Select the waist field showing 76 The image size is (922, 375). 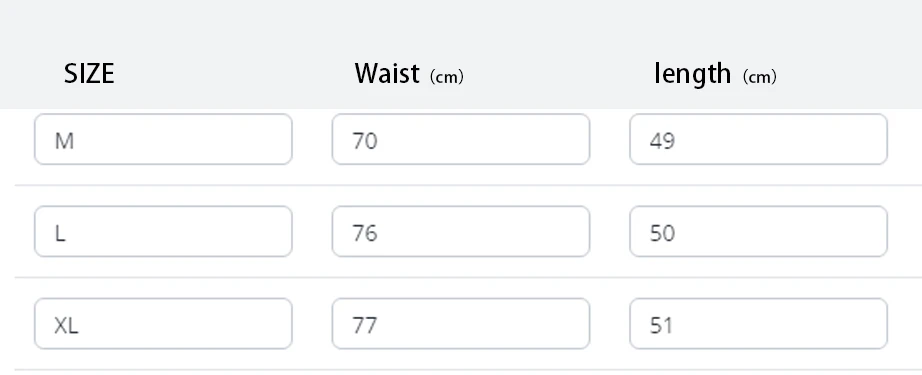coord(460,232)
